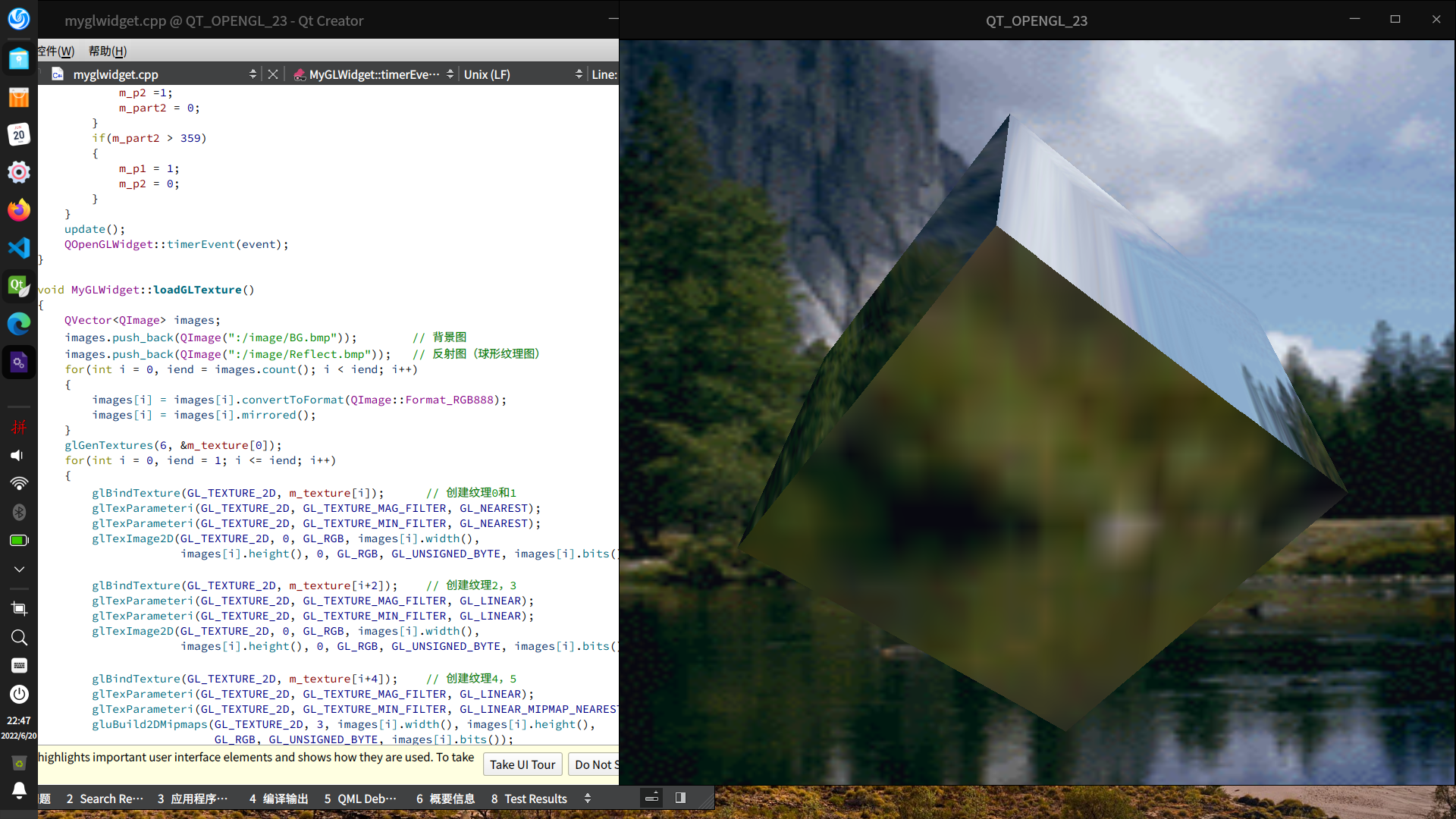Open Qt Creator from the dock
The height and width of the screenshot is (819, 1456).
click(x=18, y=286)
